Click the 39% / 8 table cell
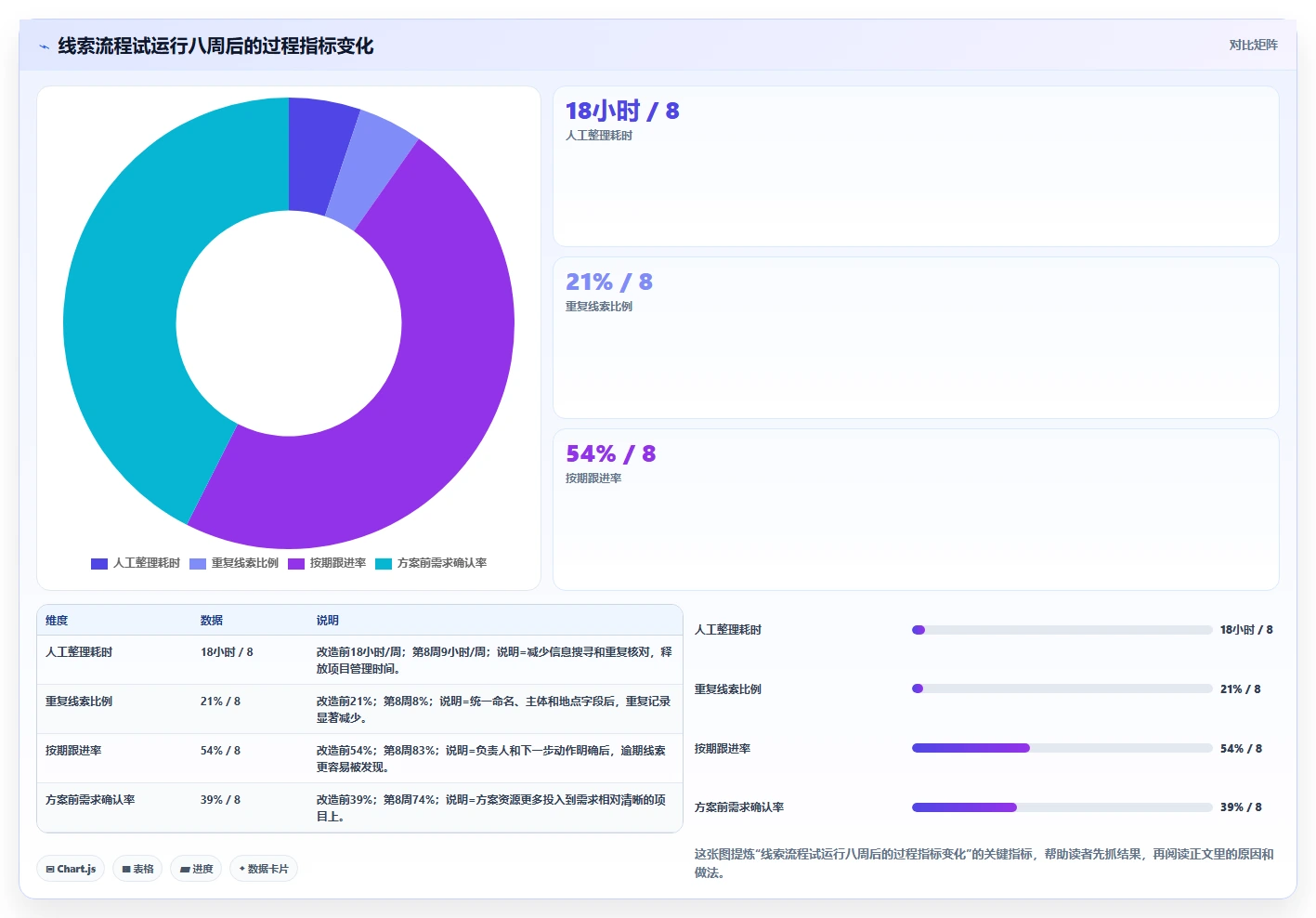1316x918 pixels. pyautogui.click(x=220, y=800)
